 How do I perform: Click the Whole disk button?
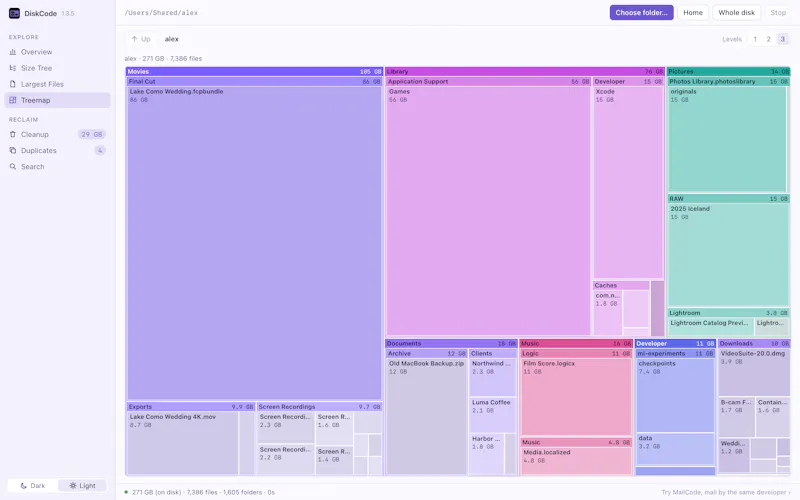tap(736, 13)
